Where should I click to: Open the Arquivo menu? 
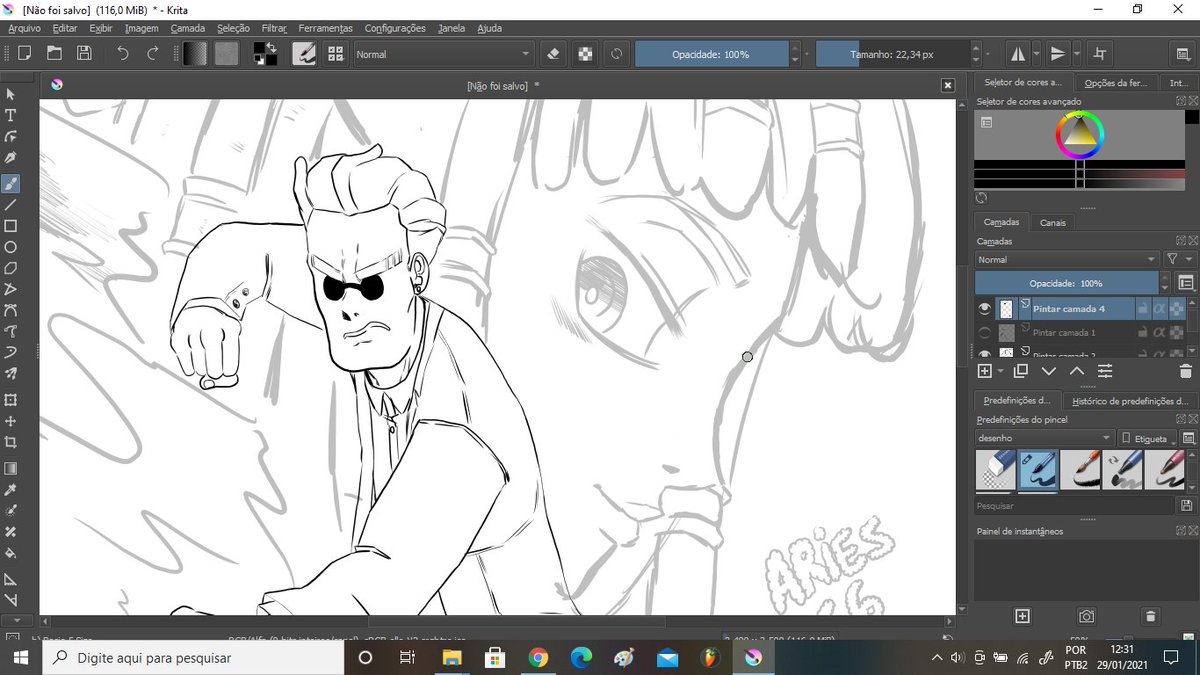[x=24, y=28]
